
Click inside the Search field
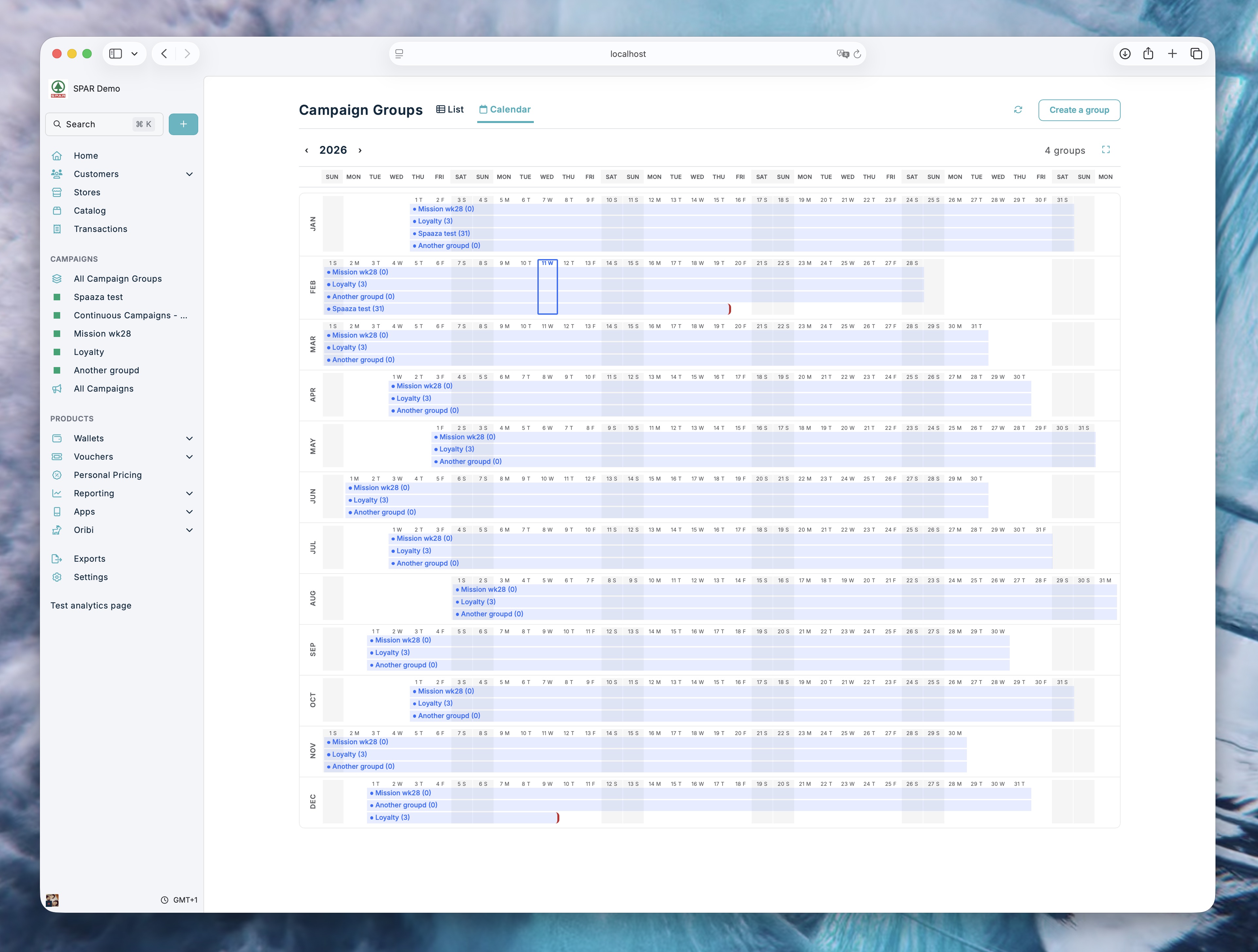pos(91,124)
